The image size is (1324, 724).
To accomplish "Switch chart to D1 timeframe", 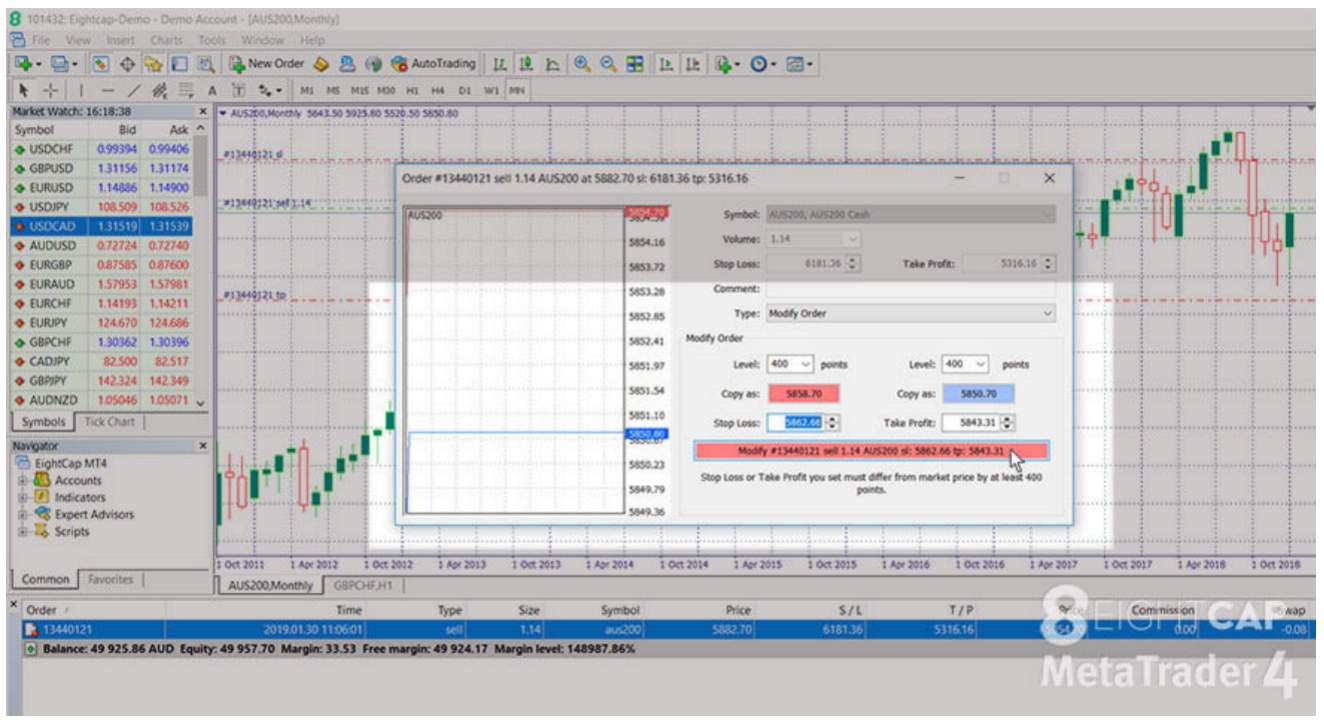I will 465,90.
